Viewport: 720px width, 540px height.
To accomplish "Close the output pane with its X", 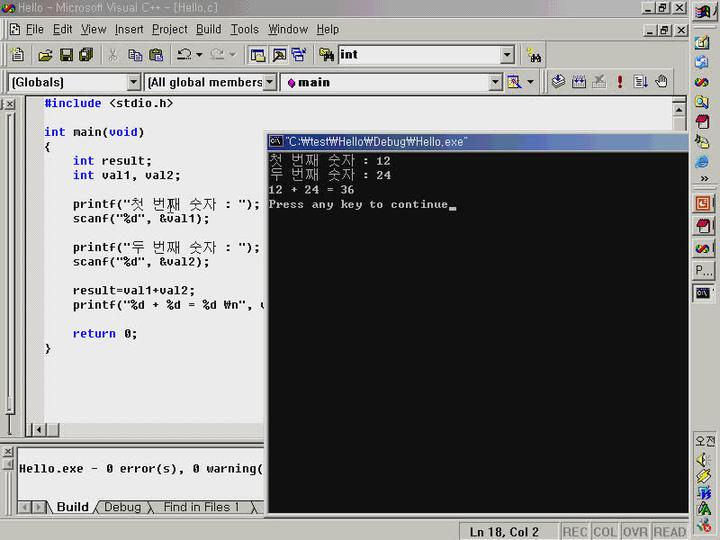I will coord(8,452).
